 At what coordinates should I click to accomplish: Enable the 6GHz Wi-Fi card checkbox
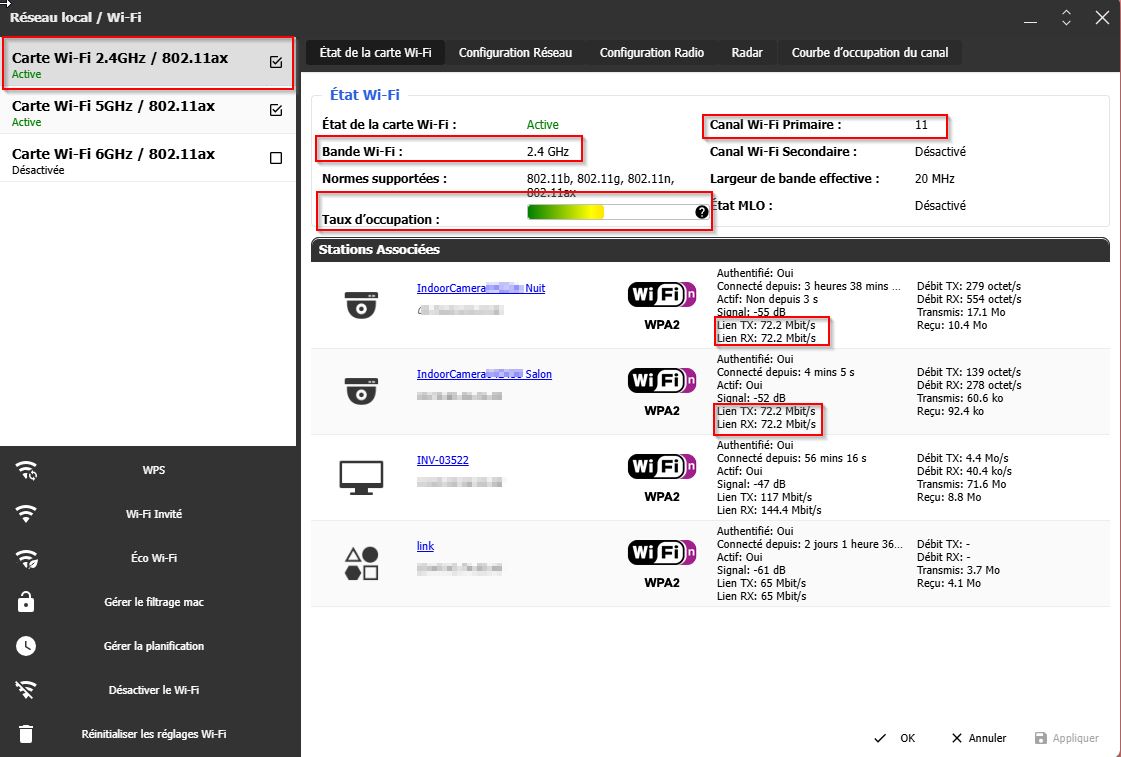(276, 158)
